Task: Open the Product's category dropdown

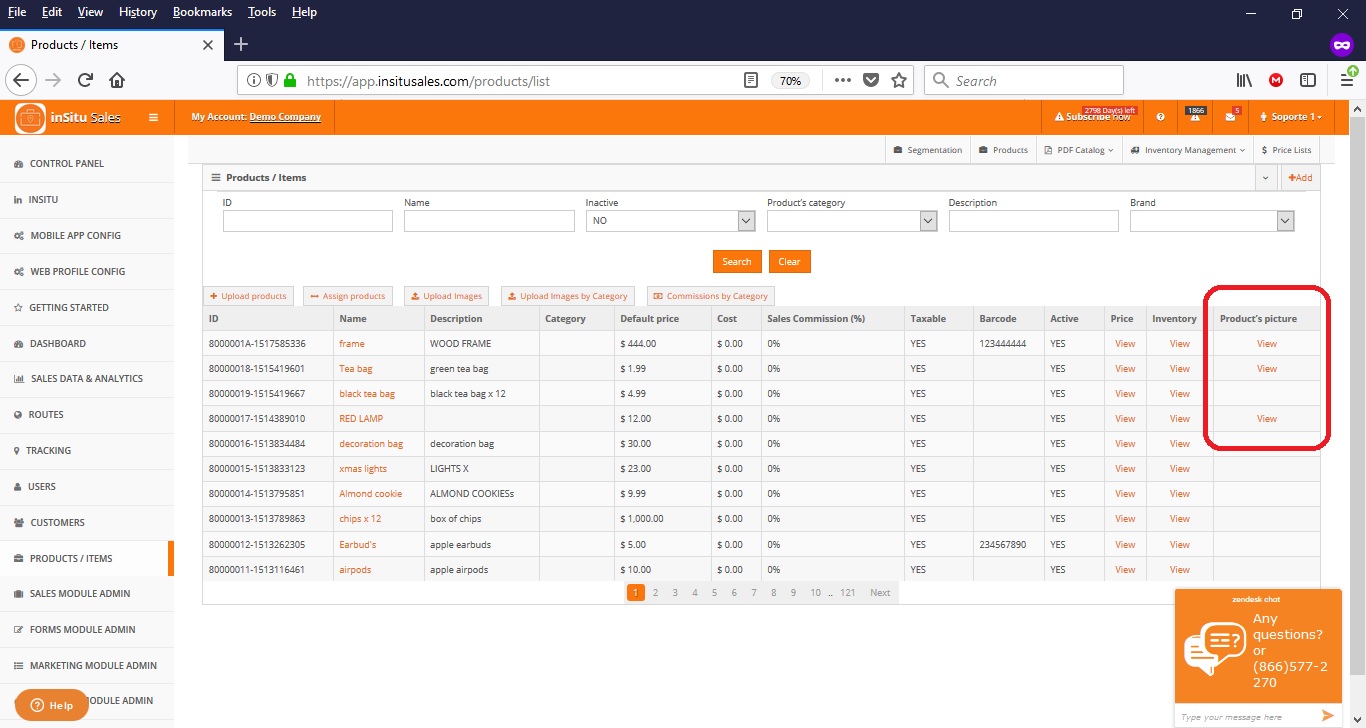Action: (927, 221)
